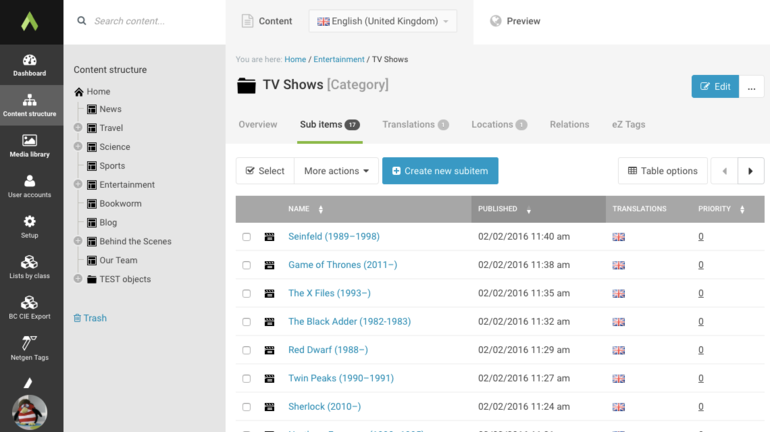The image size is (770, 432).
Task: Click in the Search content field
Action: pyautogui.click(x=150, y=21)
